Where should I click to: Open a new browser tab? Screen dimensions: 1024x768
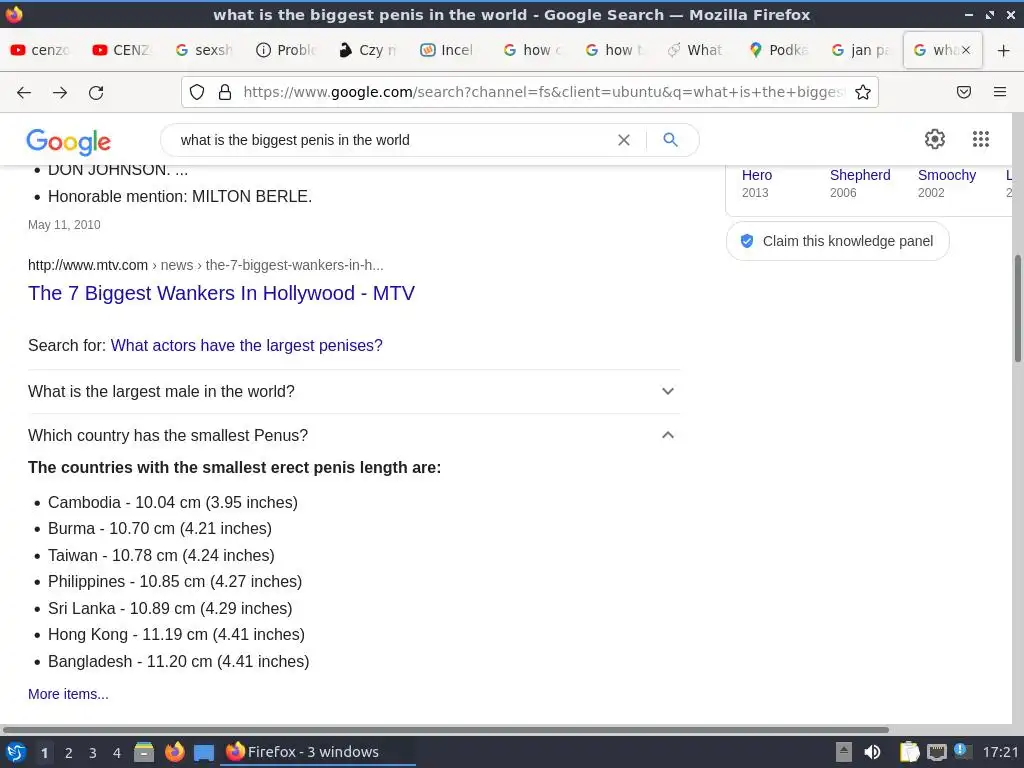coord(1004,50)
